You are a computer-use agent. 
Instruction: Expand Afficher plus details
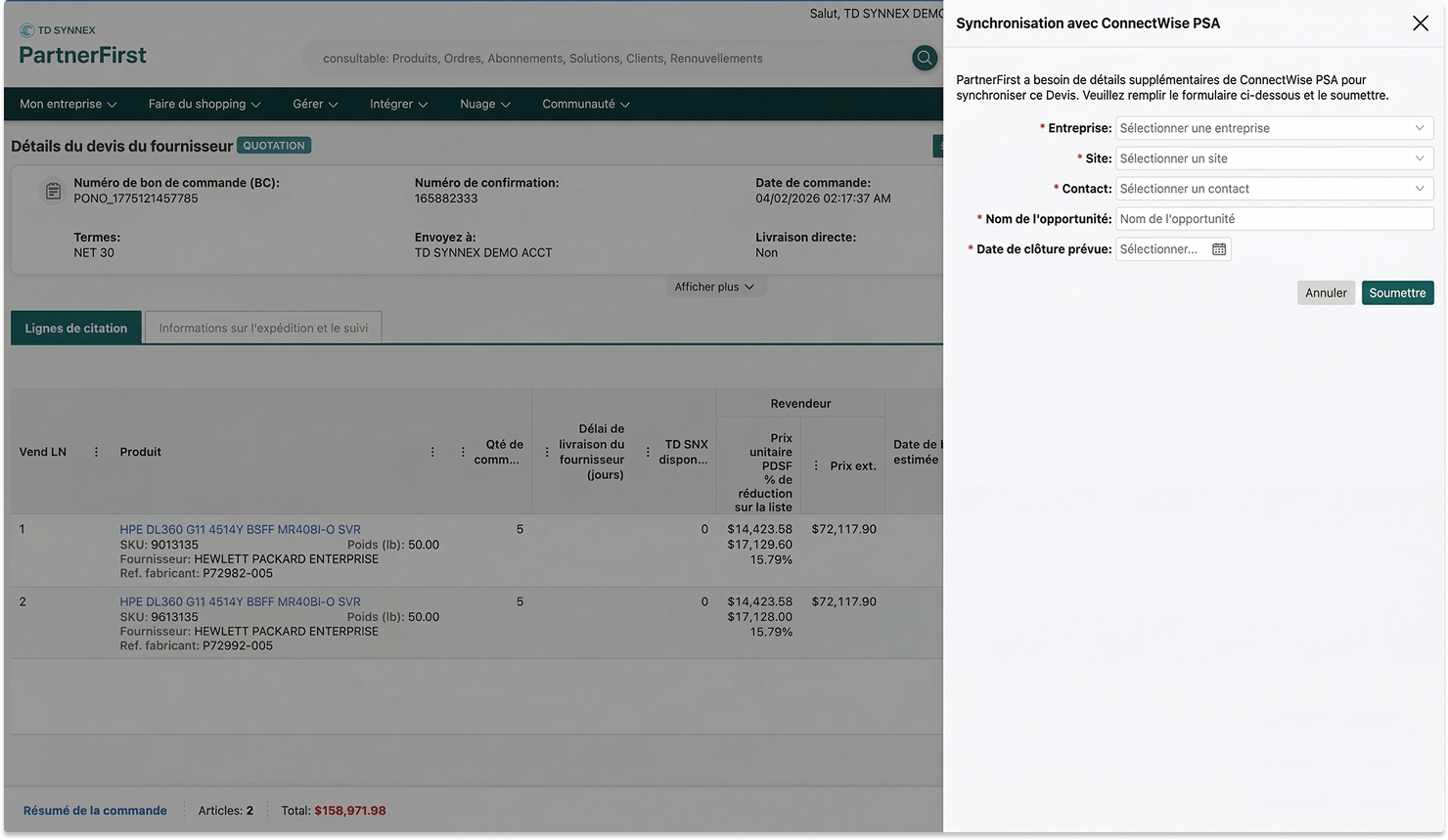[x=714, y=287]
